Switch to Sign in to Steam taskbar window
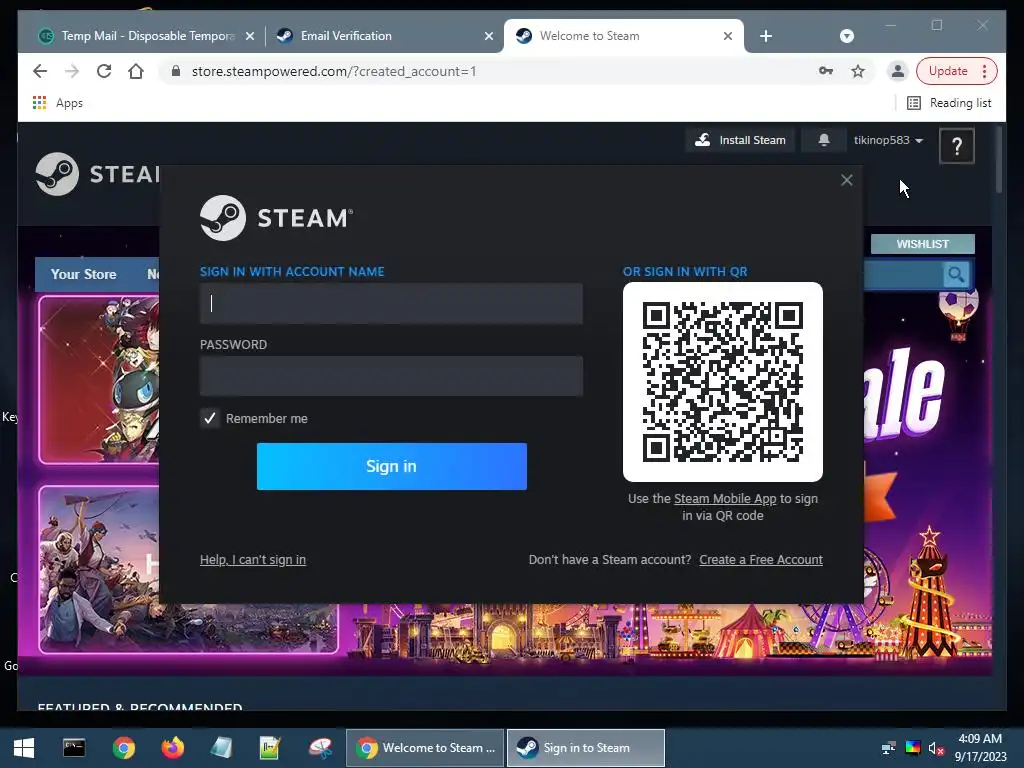The image size is (1024, 768). point(586,748)
